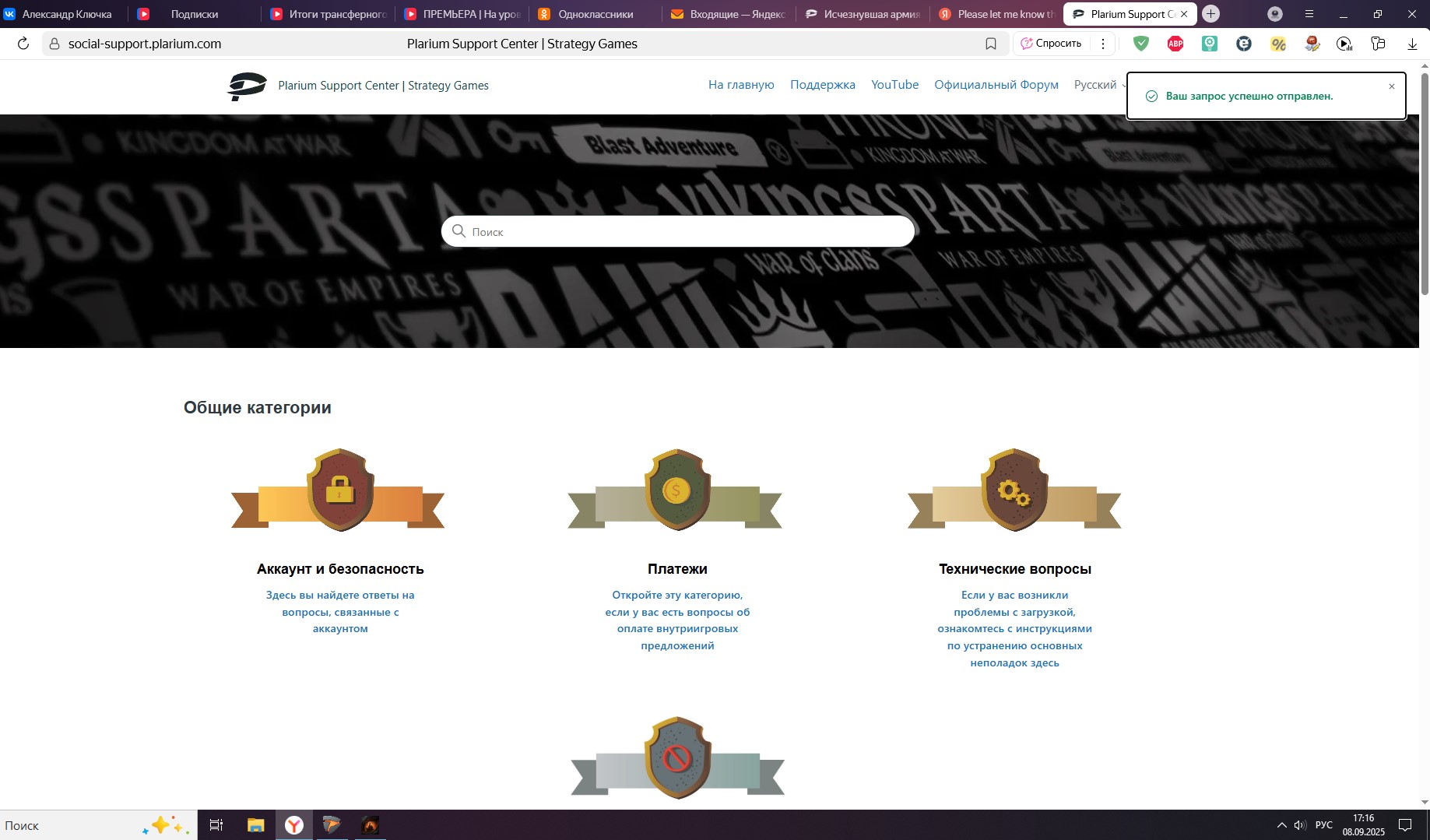
Task: Open the browser hamburger menu in title bar
Action: 1309,14
